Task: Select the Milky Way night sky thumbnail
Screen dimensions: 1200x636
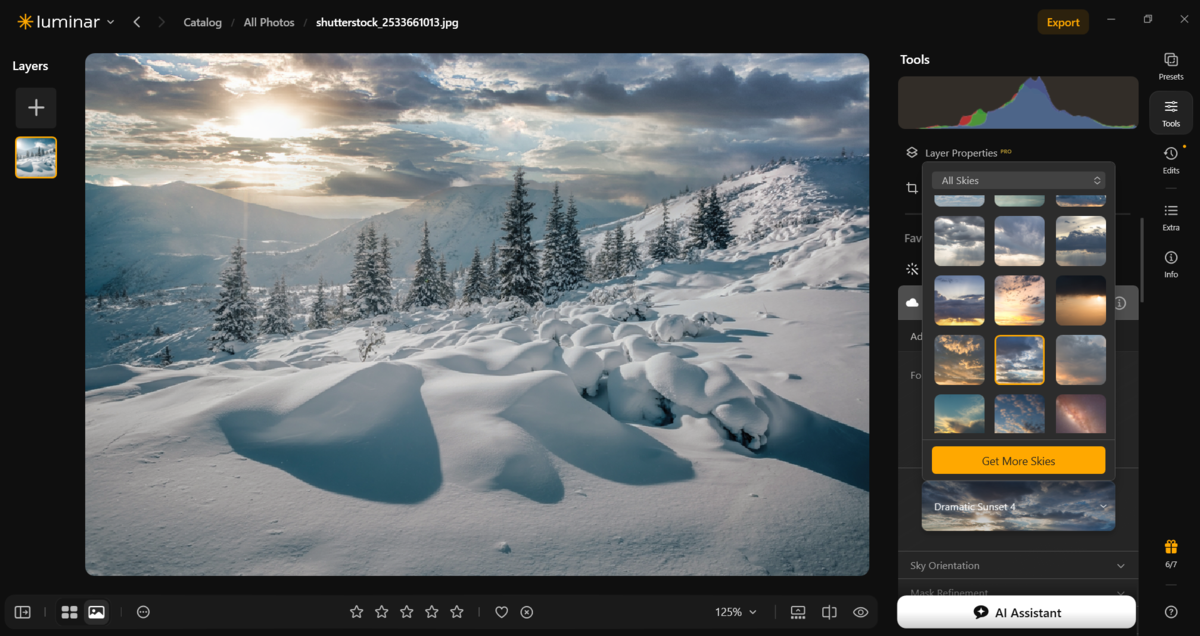Action: (x=1080, y=413)
